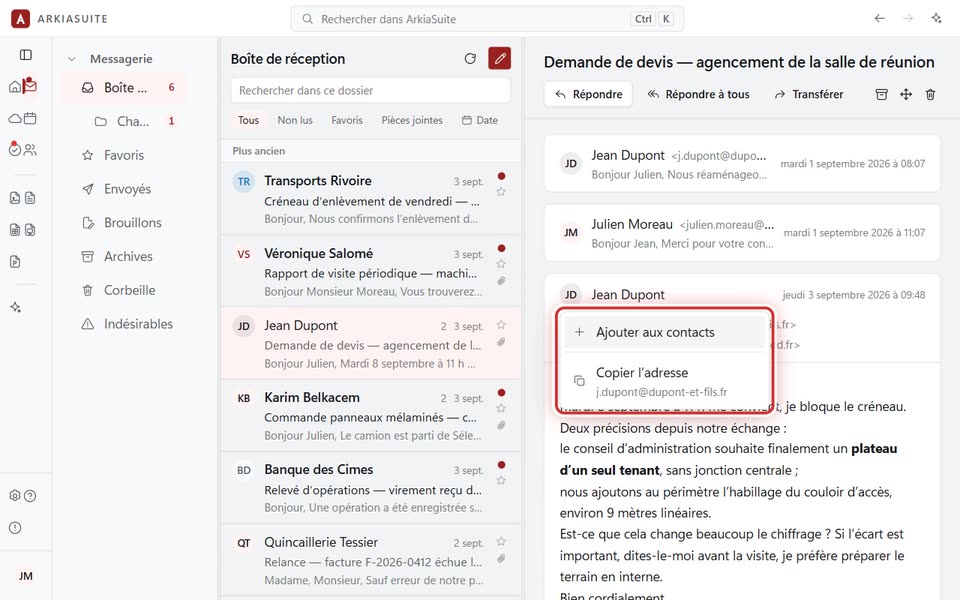
Task: Toggle the unread dot on Véronique Salomé's email
Action: point(501,249)
